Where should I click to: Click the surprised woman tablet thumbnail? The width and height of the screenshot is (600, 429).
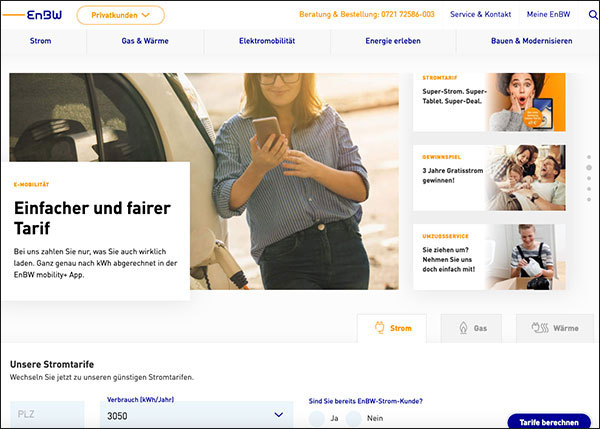pyautogui.click(x=525, y=102)
